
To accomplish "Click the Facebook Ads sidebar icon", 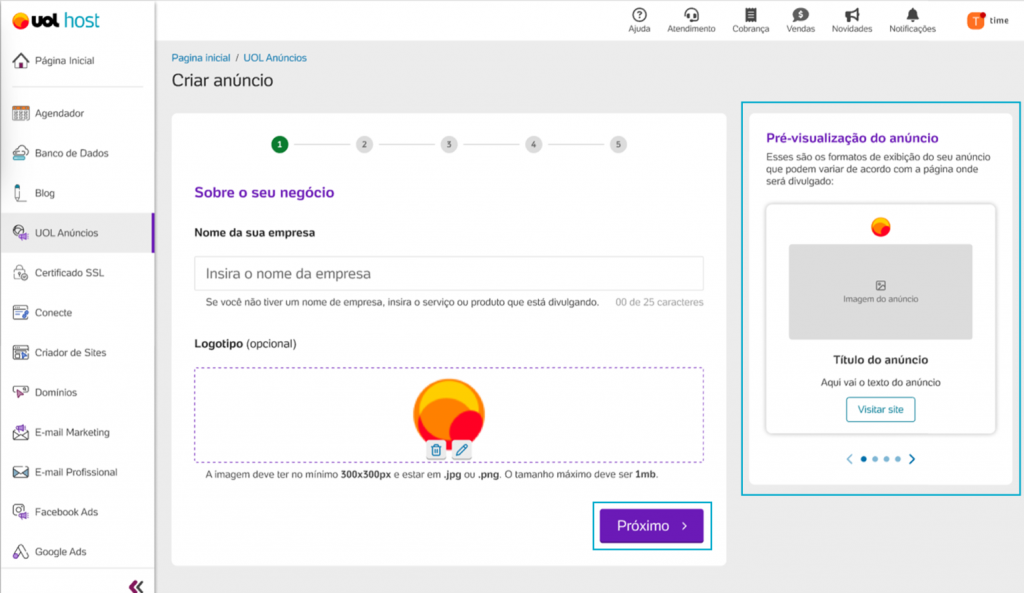I will point(20,512).
